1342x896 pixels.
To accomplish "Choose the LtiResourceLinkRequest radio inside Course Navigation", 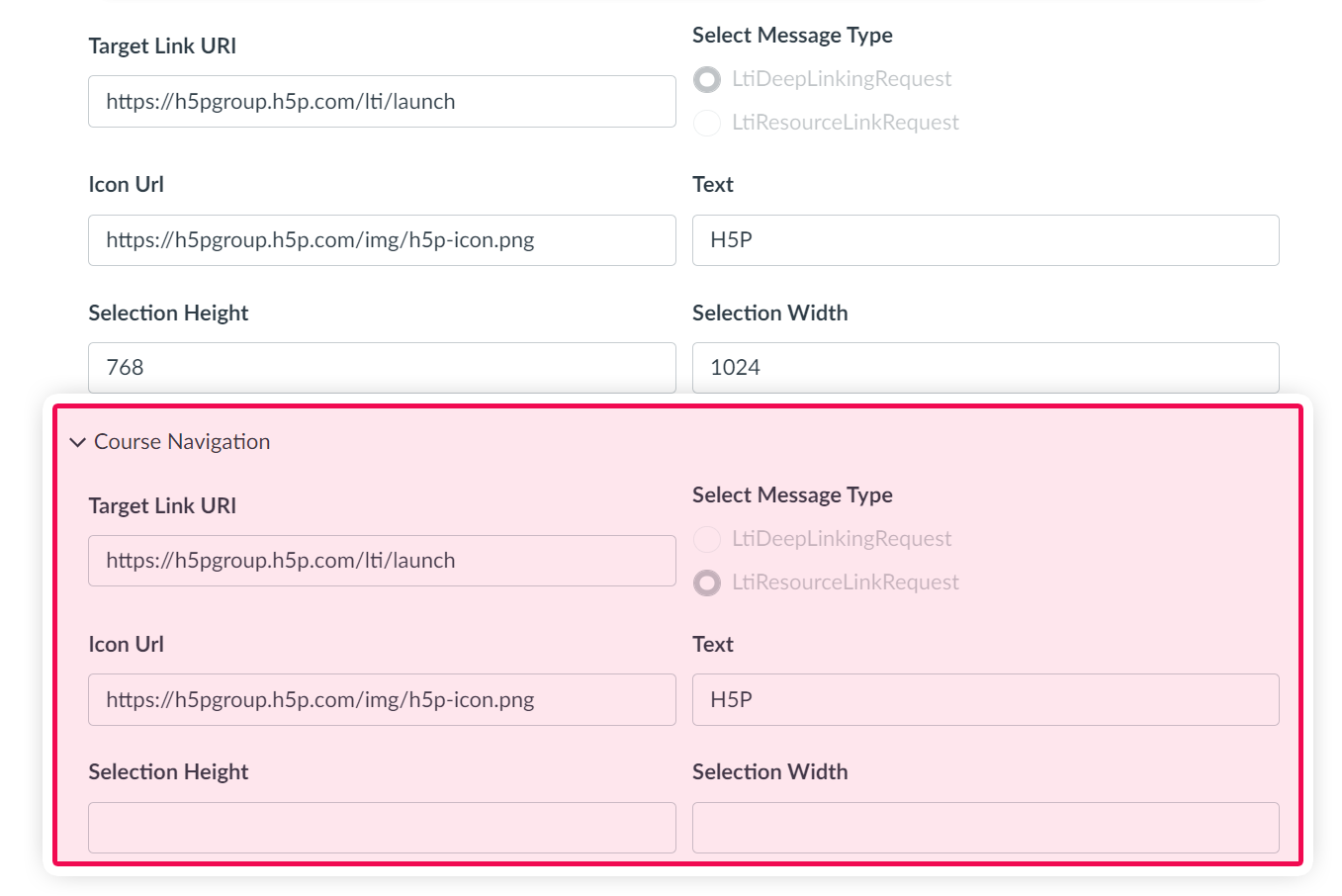I will coord(707,582).
